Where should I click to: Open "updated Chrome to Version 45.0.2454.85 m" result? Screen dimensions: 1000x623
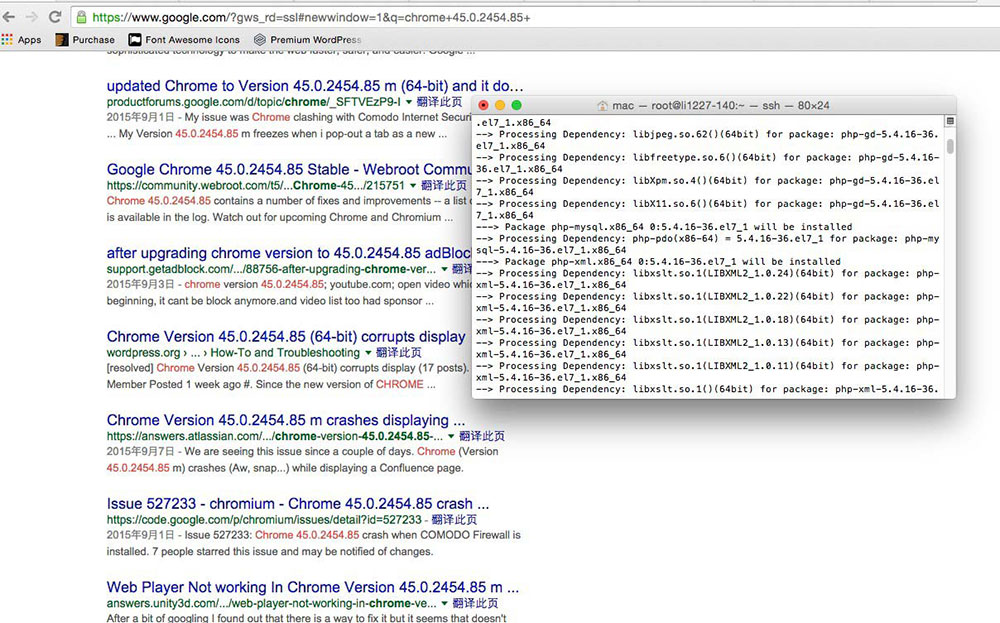point(315,86)
